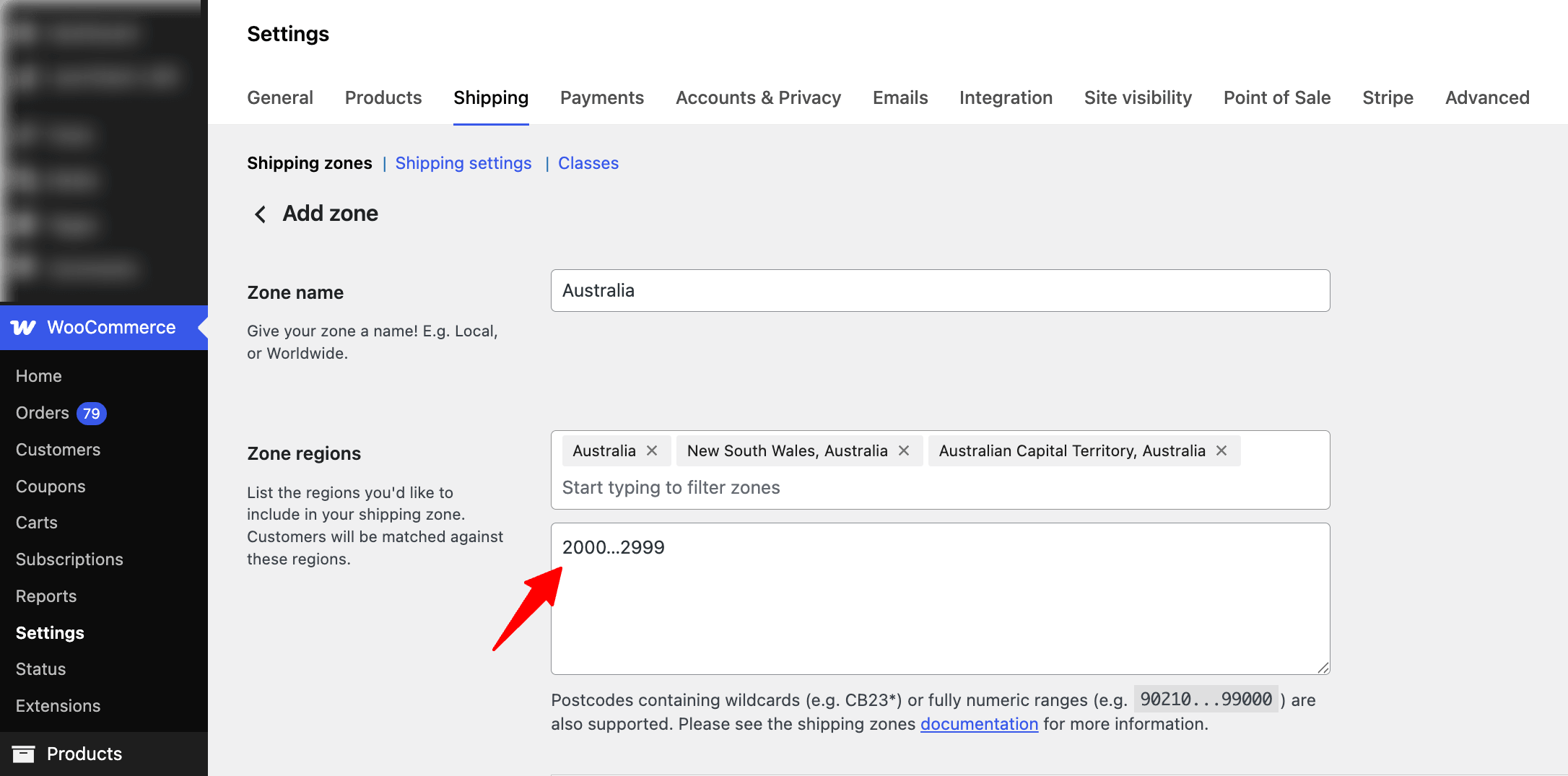Remove the Australia region tag

coord(652,450)
